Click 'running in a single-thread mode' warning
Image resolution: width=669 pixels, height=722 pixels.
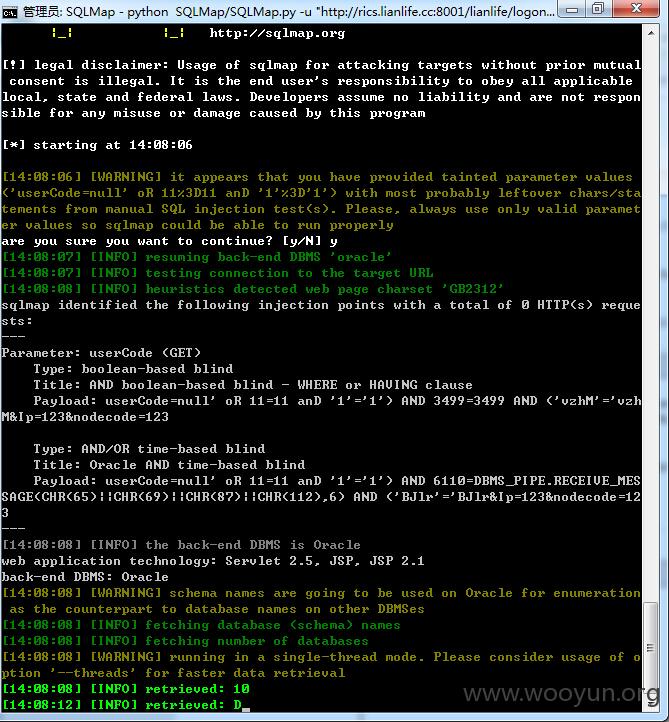point(321,657)
